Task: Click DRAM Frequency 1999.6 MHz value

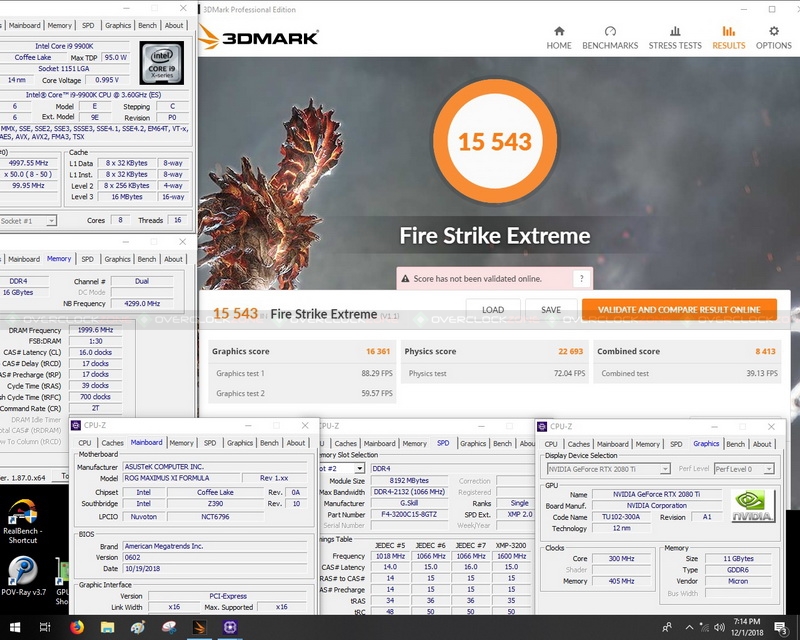Action: coord(95,330)
